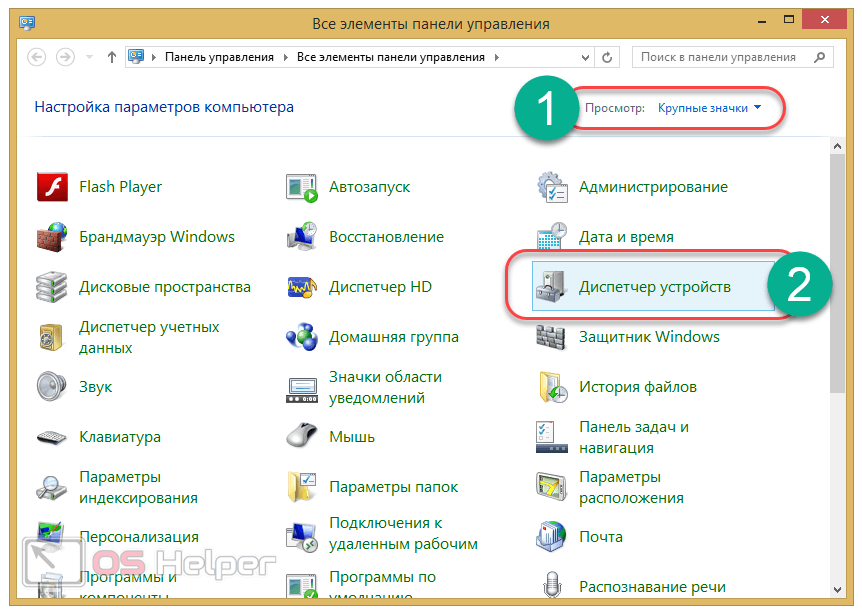The width and height of the screenshot is (862, 613).
Task: Click the Поиск в панели управления search field
Action: tap(718, 58)
